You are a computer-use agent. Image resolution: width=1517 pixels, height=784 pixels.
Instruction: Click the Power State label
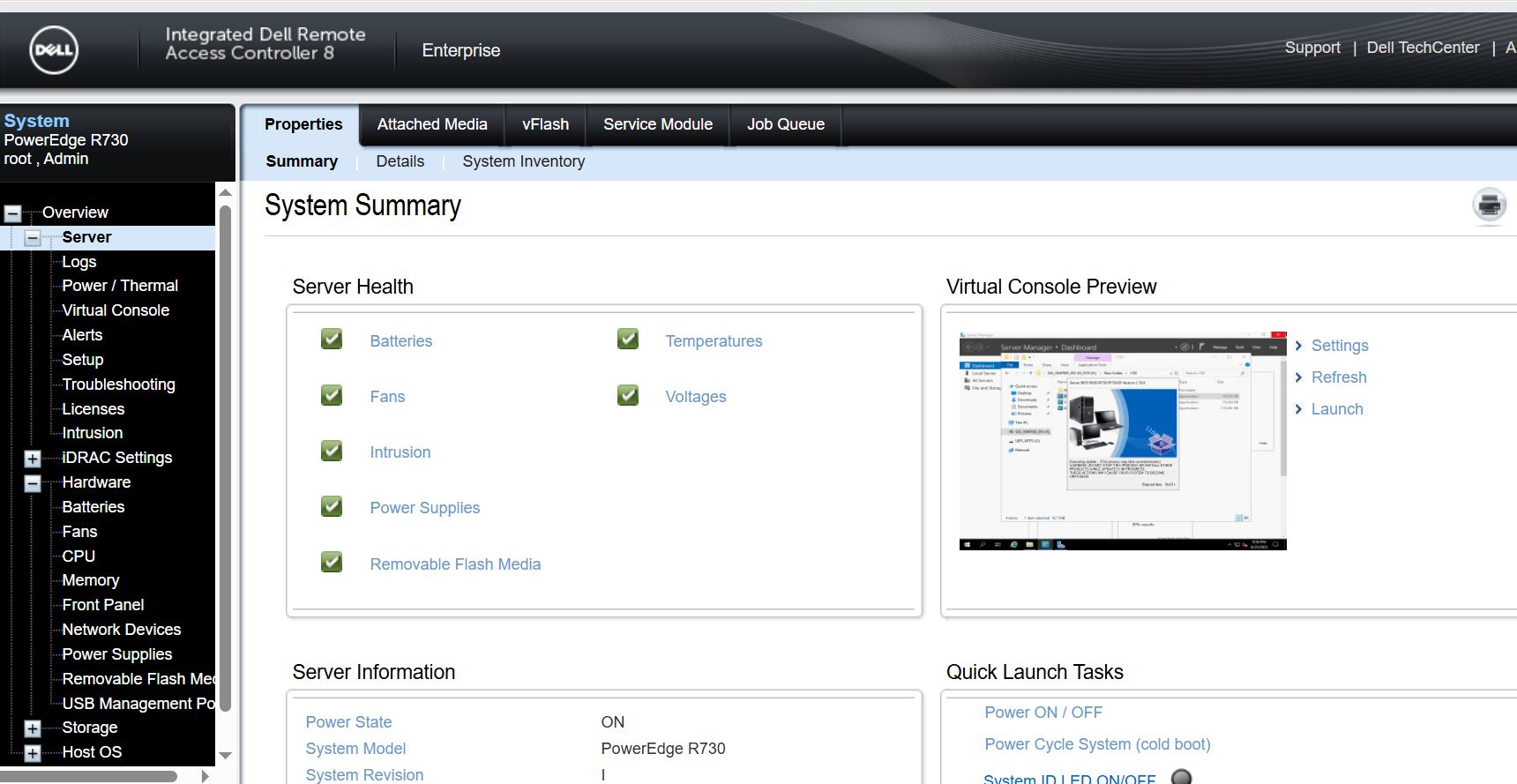[x=348, y=722]
